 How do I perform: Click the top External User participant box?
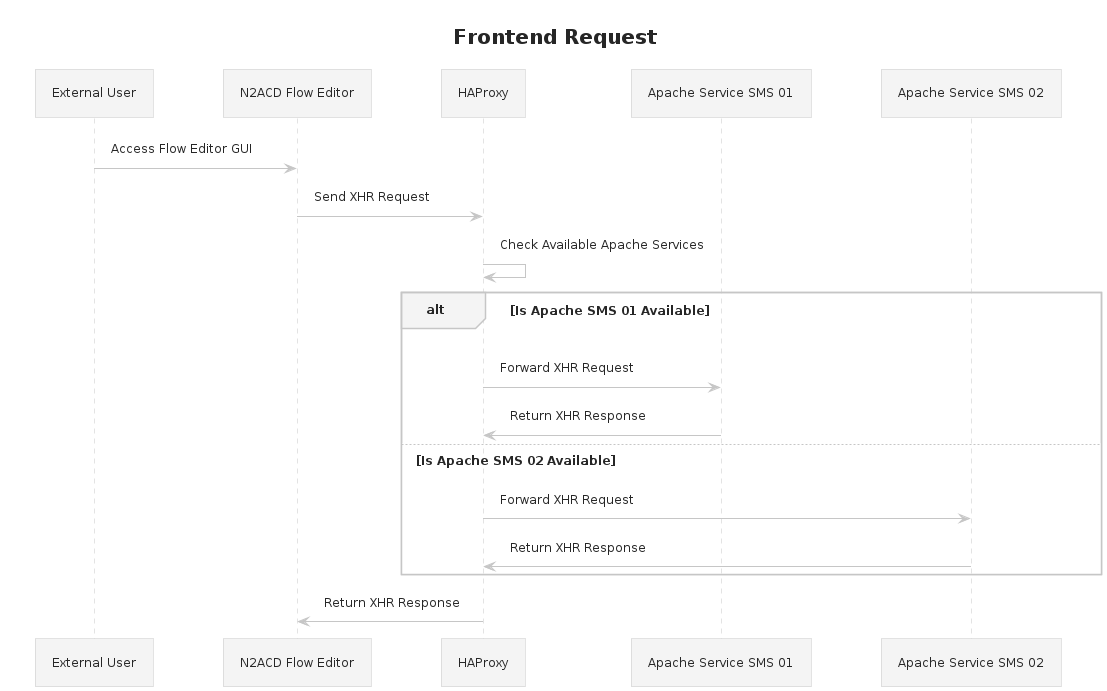coord(94,93)
